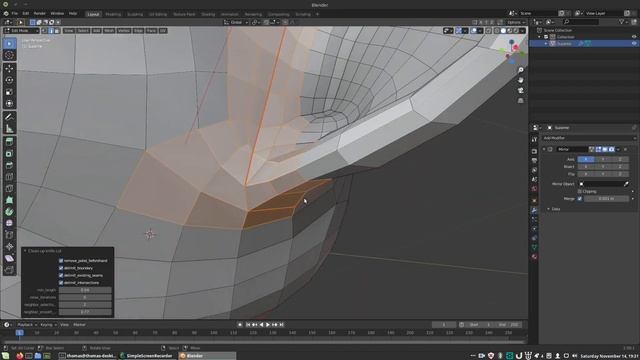Toggle the Merge checkbox in Mirror modifier
The image size is (640, 360).
coord(580,199)
